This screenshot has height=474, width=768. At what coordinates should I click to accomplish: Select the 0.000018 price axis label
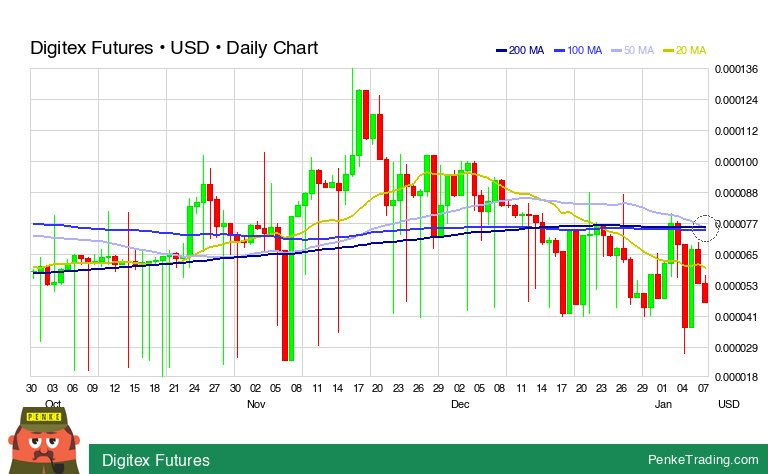[736, 377]
